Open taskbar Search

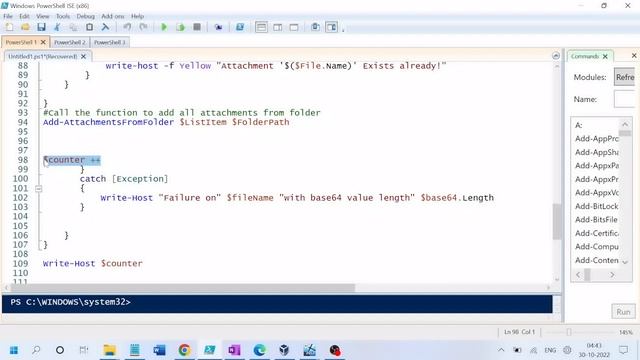[x=36, y=350]
